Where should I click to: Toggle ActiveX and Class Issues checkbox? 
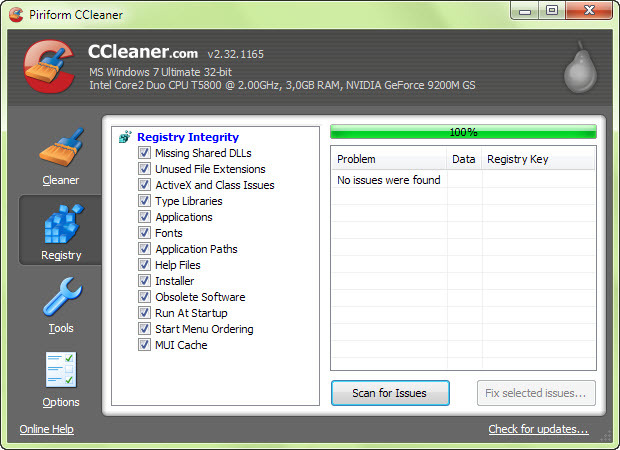point(144,185)
